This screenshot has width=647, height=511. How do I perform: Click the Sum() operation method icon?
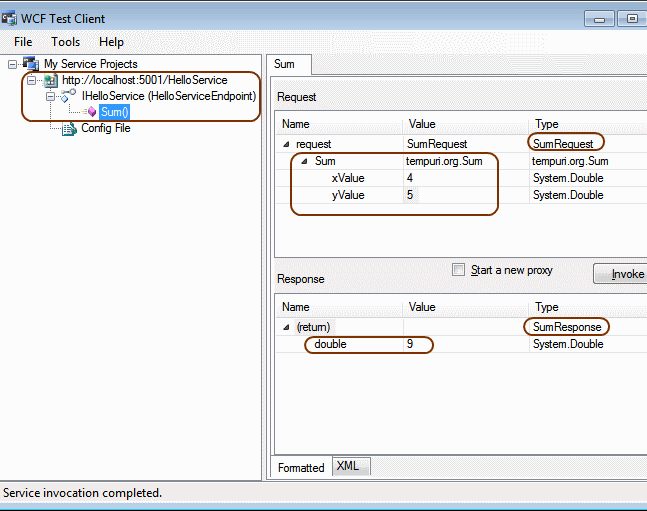click(90, 112)
